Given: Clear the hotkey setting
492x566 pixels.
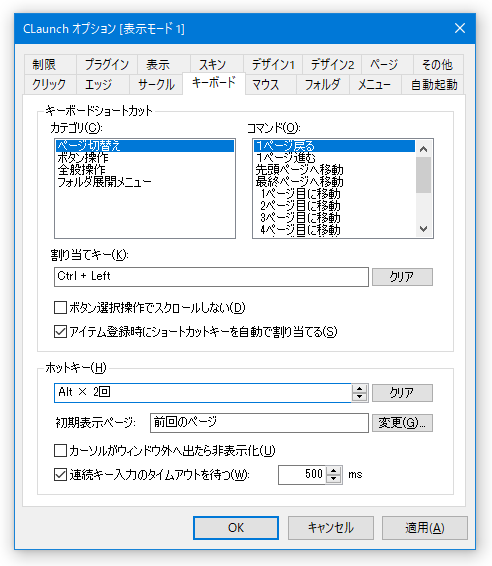Looking at the screenshot, I should pos(402,393).
